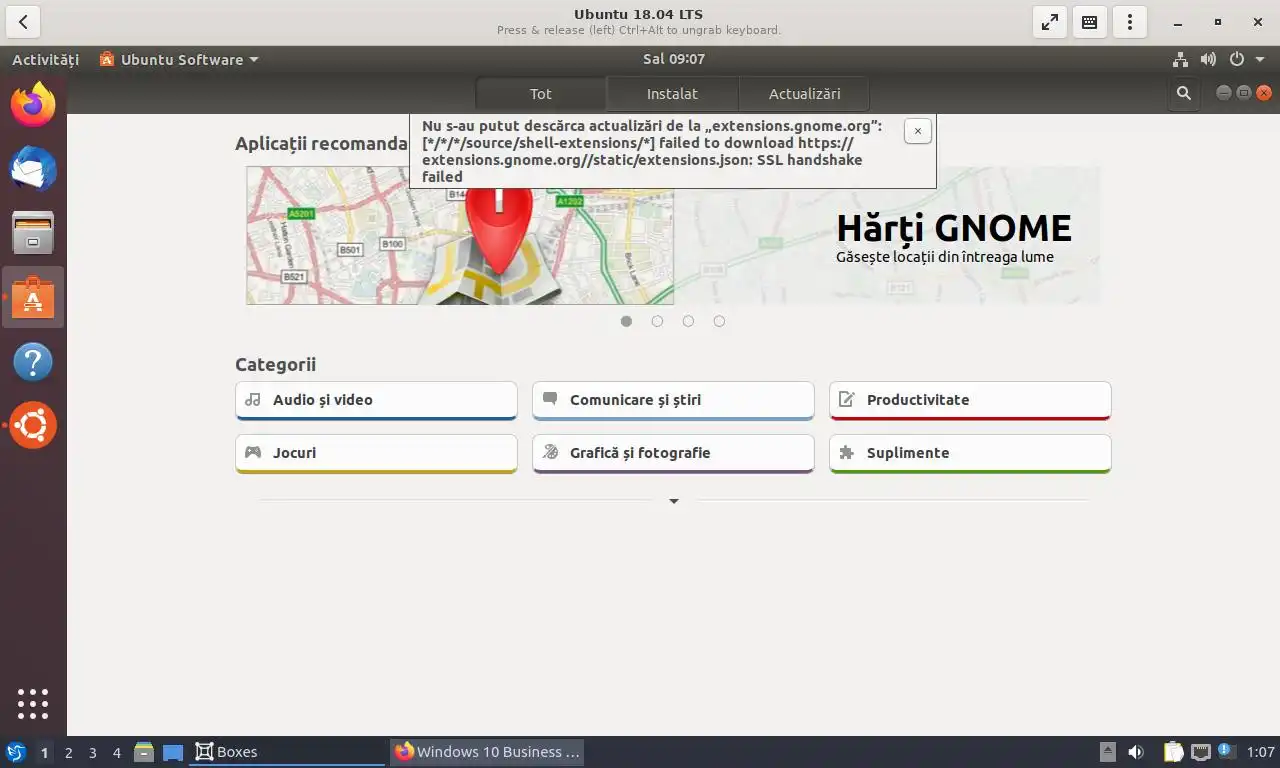Open the Boxes three-dot menu

tap(1130, 22)
